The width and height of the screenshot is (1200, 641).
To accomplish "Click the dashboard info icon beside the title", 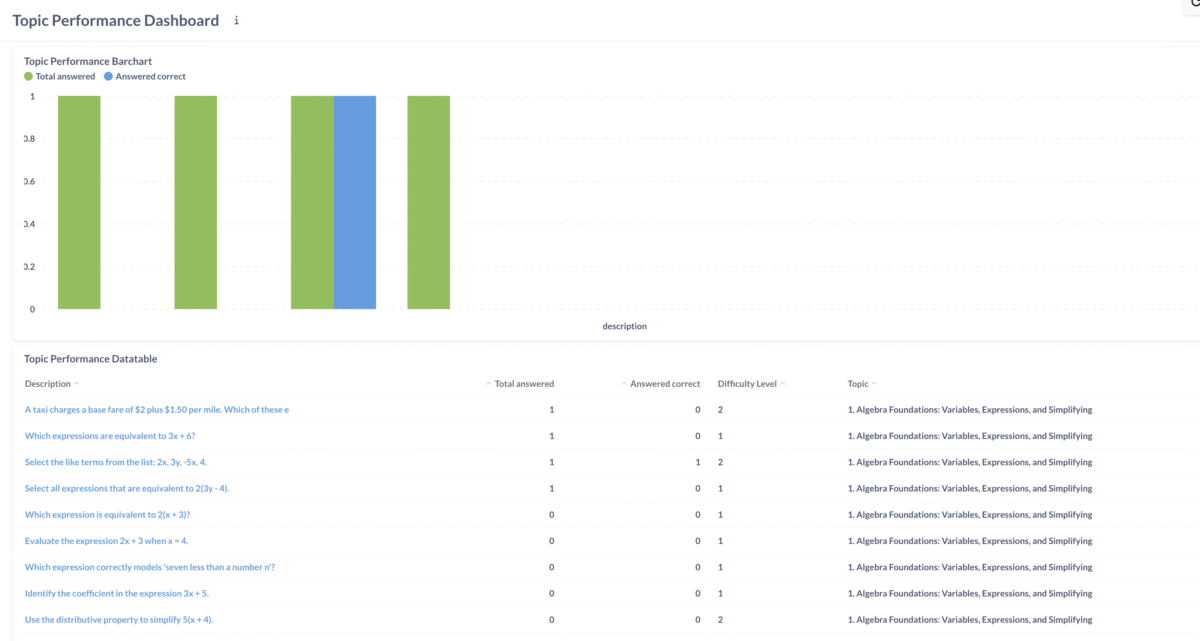I will pyautogui.click(x=237, y=20).
